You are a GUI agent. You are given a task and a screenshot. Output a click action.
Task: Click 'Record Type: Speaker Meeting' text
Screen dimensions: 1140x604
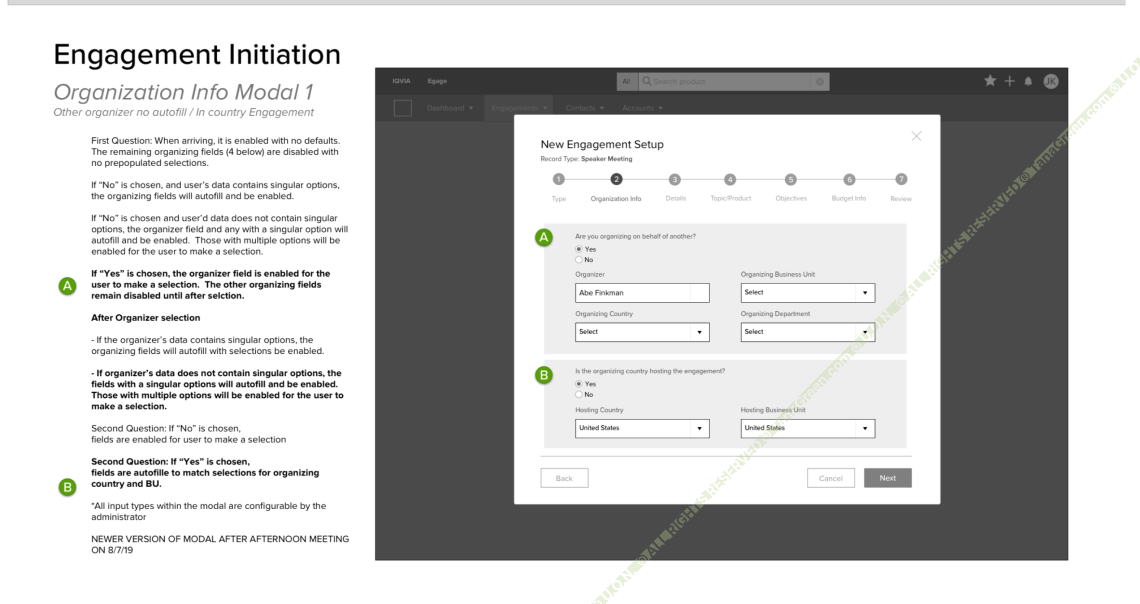click(x=586, y=159)
